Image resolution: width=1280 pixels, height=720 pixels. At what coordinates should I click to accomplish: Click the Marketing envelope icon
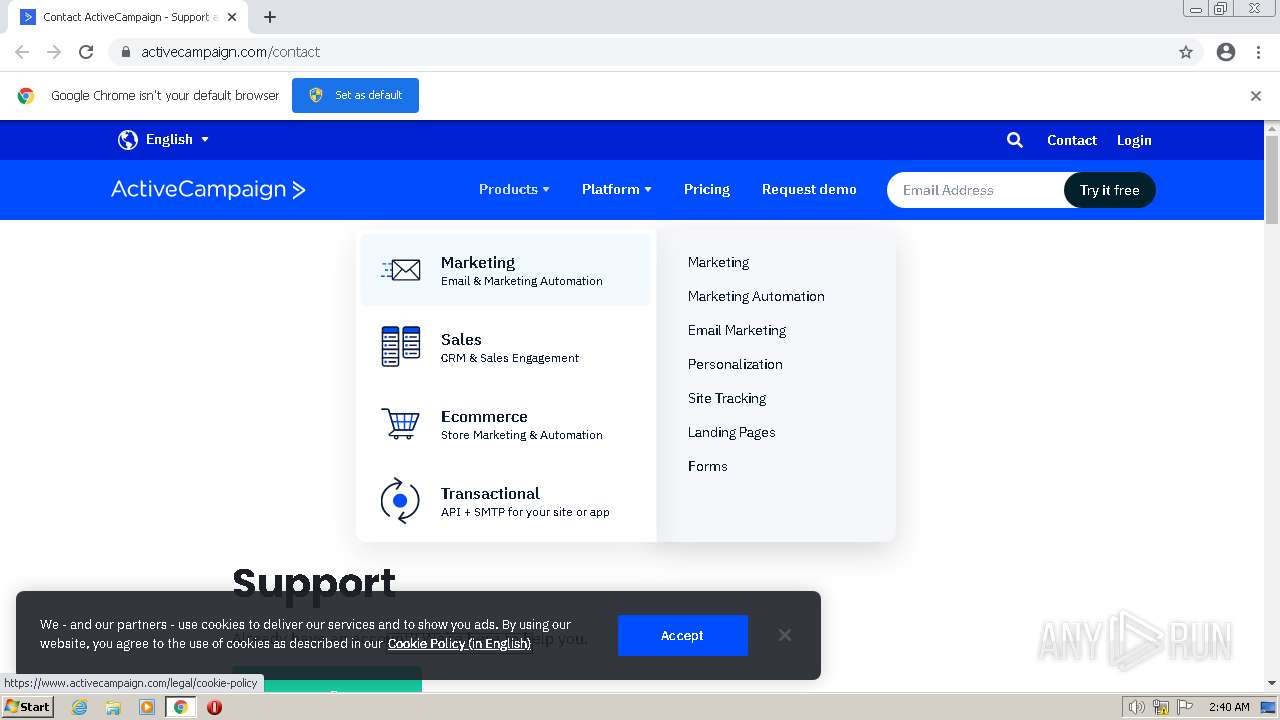(x=400, y=270)
